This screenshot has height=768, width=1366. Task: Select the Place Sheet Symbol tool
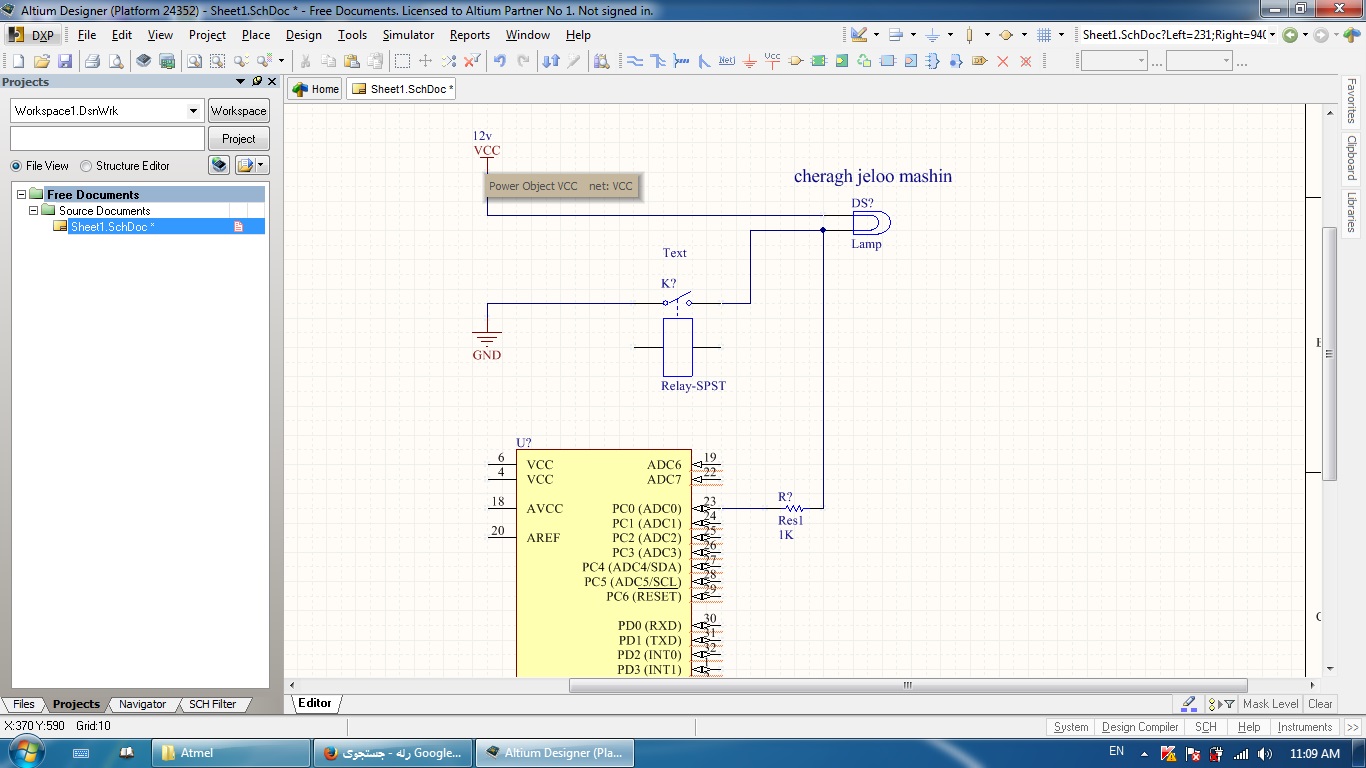point(819,61)
